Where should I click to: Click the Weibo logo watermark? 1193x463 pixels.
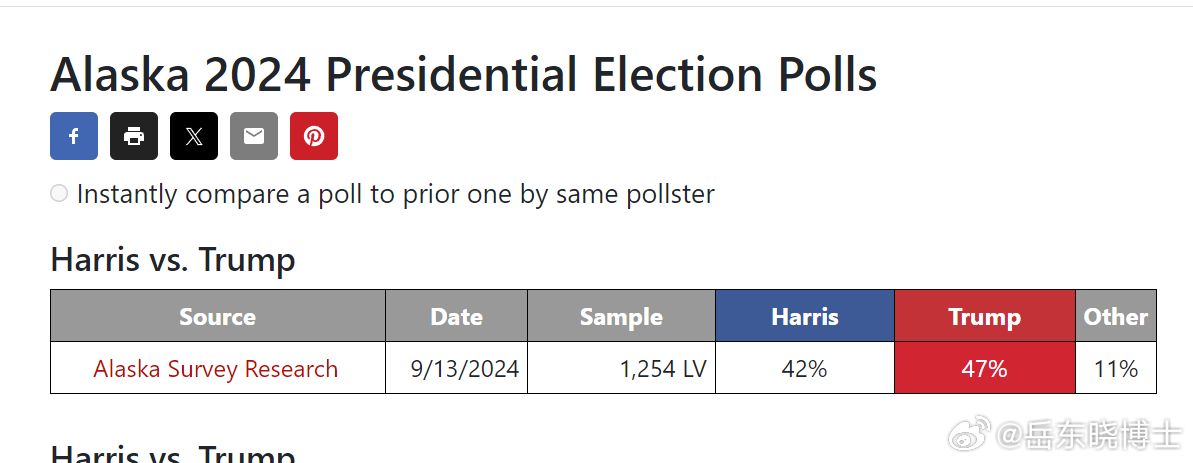pyautogui.click(x=969, y=433)
